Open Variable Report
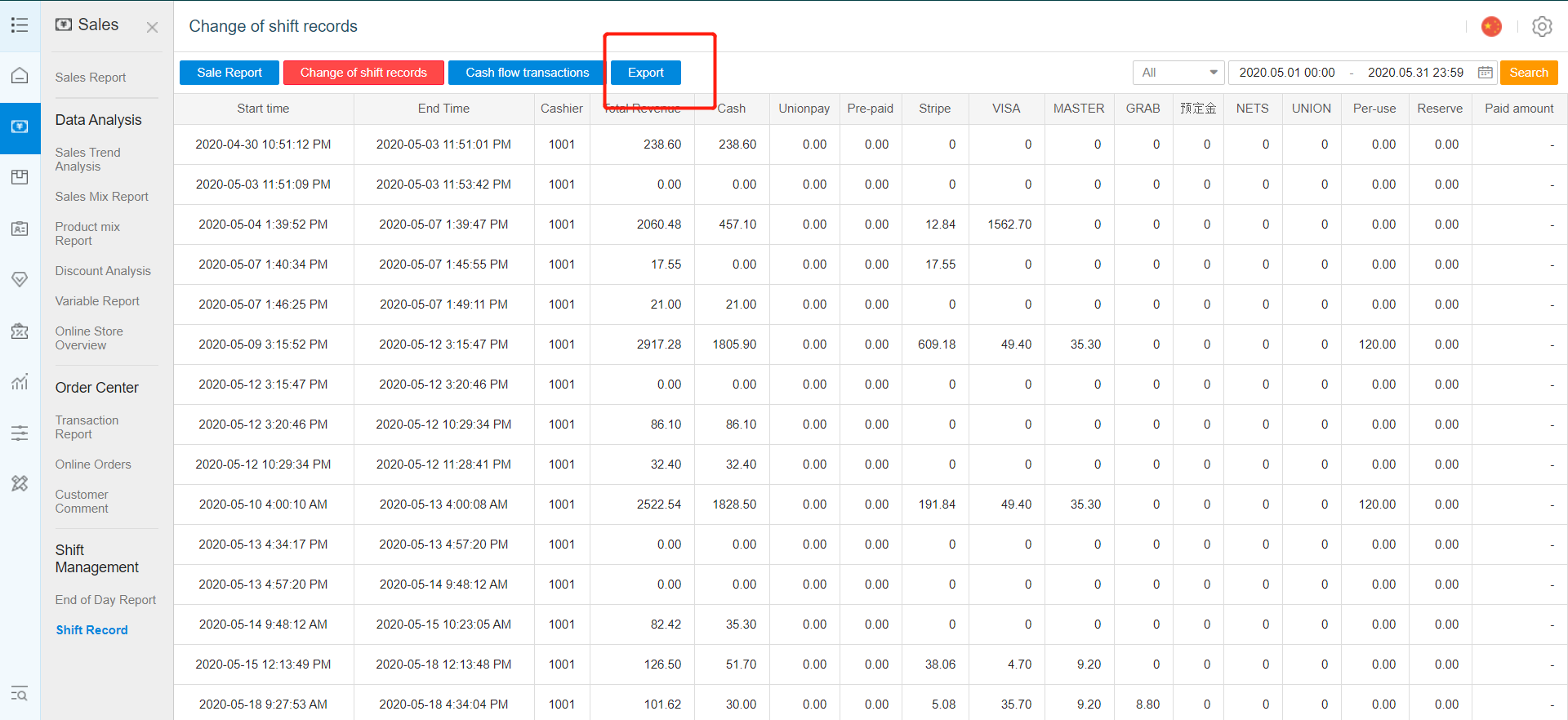This screenshot has height=720, width=1568. pyautogui.click(x=97, y=301)
